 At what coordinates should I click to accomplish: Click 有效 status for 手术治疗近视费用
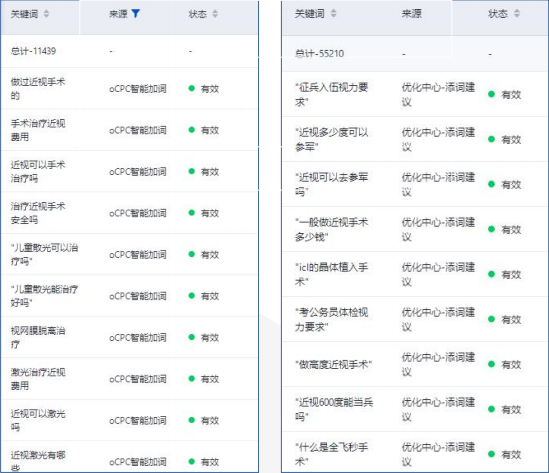[x=210, y=130]
